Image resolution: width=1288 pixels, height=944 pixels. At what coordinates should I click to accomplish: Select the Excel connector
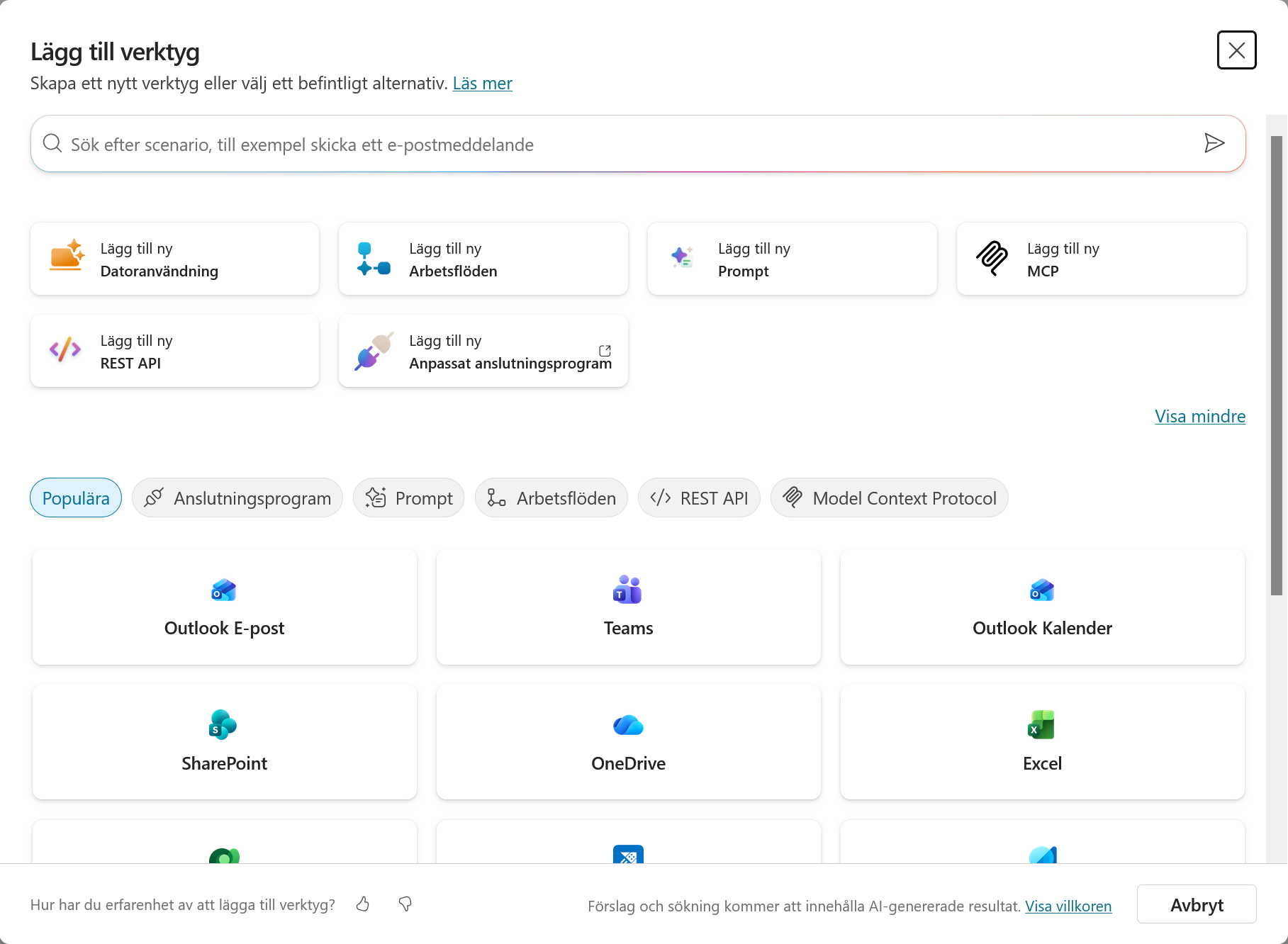[1043, 743]
